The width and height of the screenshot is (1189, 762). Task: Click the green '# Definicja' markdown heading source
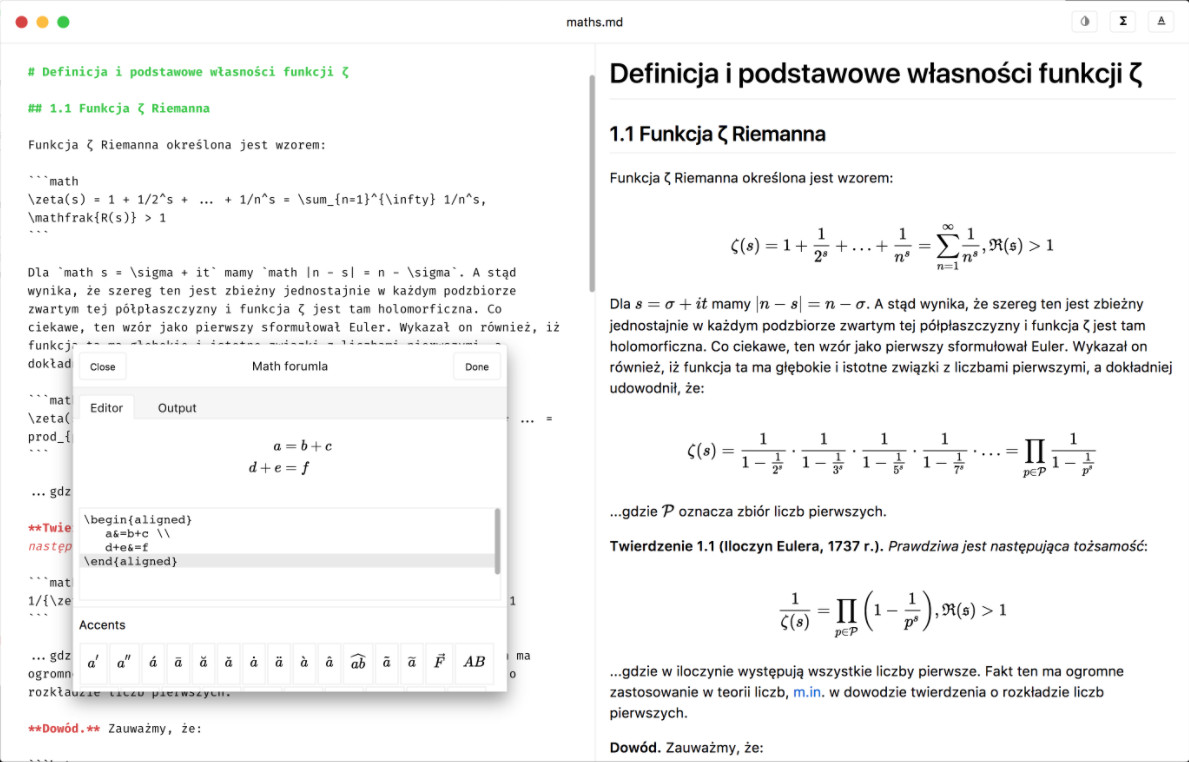[188, 72]
